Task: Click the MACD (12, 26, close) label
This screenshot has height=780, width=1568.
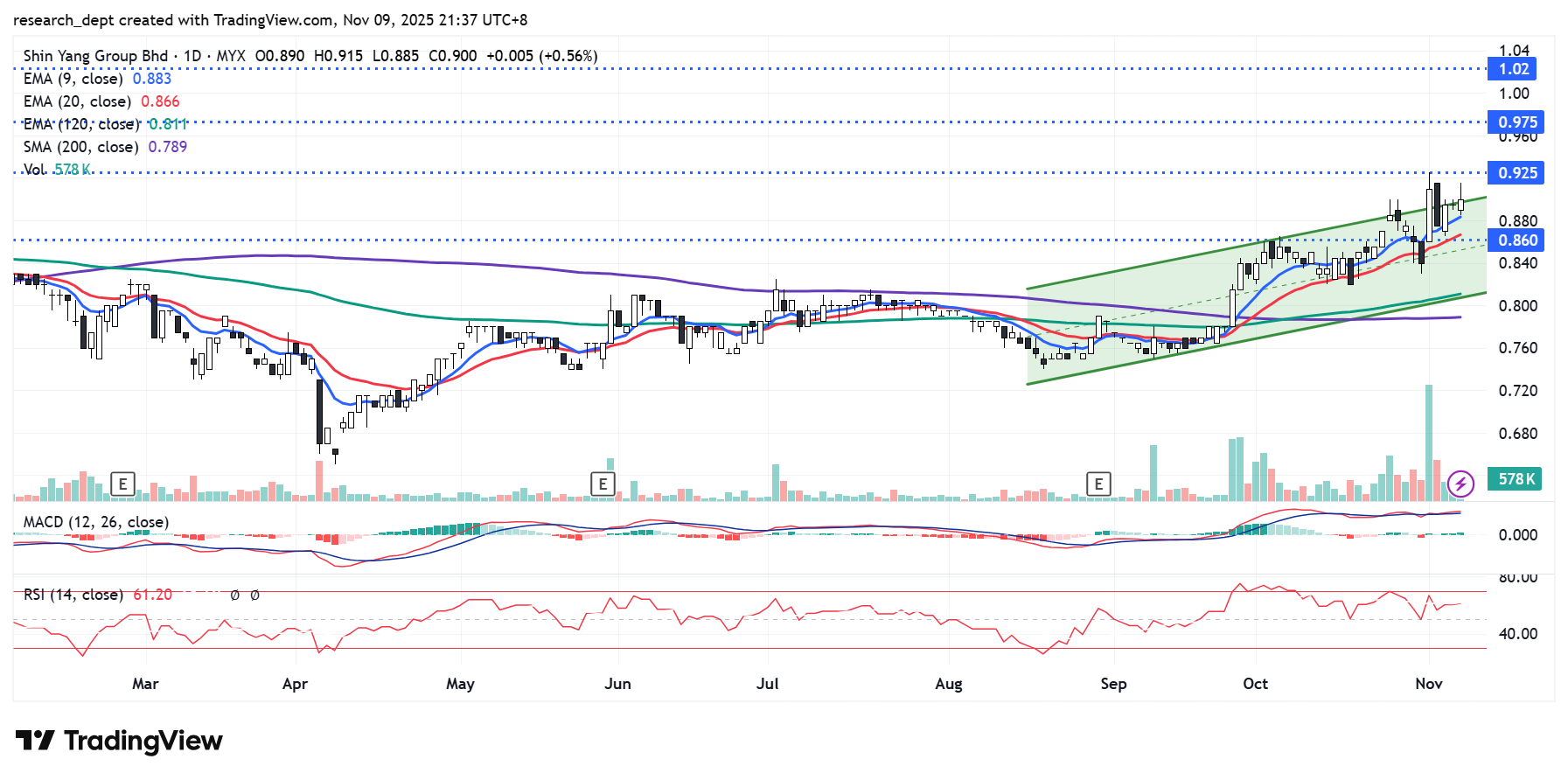Action: click(95, 522)
